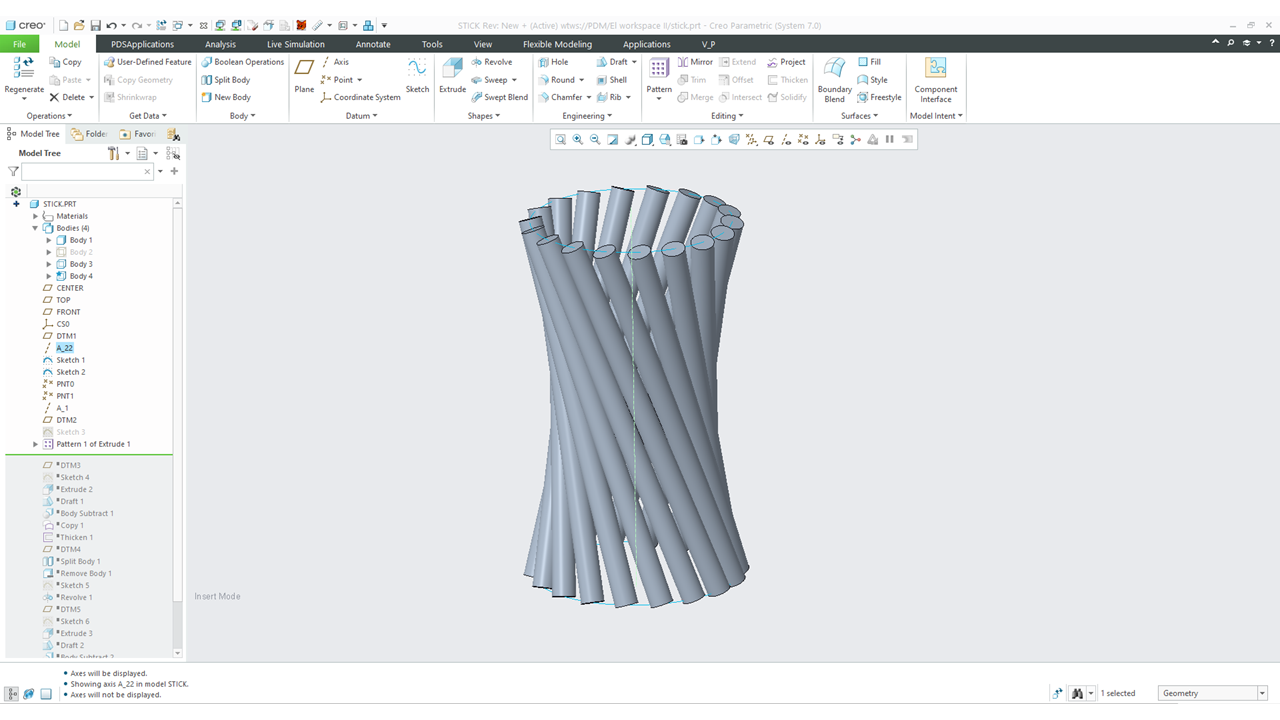Click Repaint icon in graphics toolbar
This screenshot has height=720, width=1280.
613,140
